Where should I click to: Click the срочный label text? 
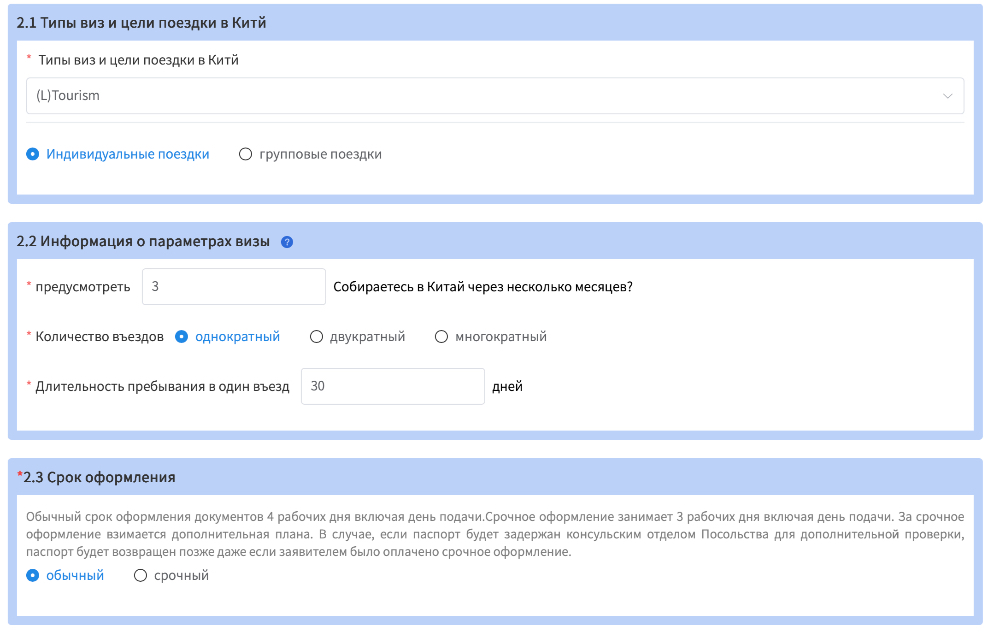(x=181, y=575)
